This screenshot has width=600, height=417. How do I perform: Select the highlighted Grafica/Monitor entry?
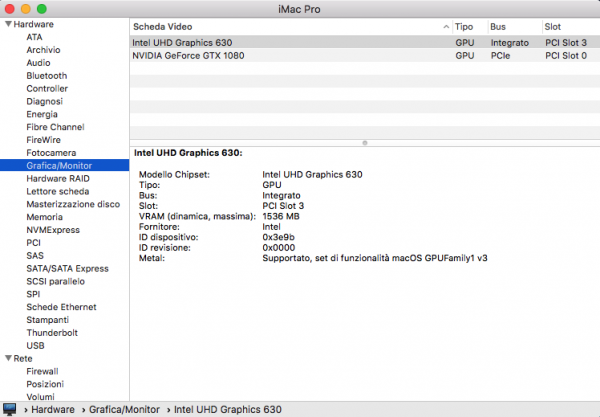tap(64, 165)
